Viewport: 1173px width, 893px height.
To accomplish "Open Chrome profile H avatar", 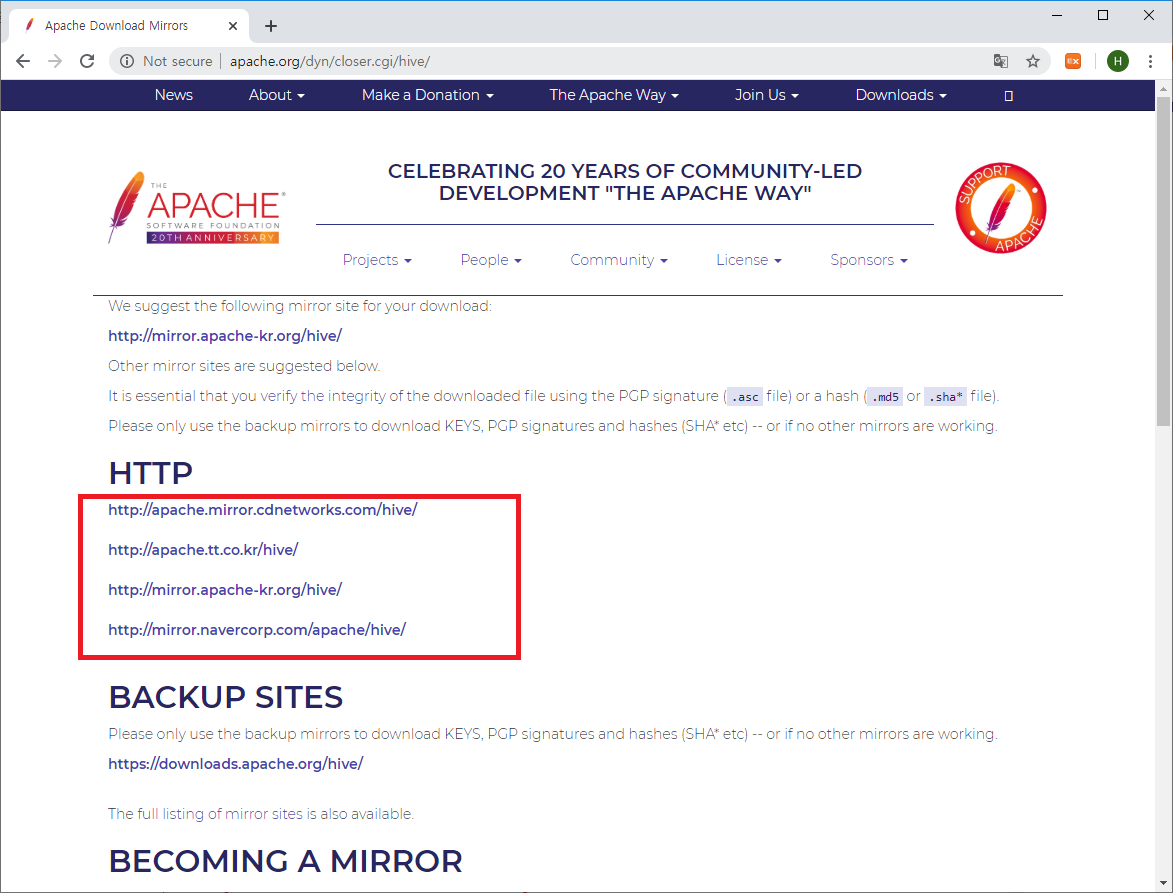I will [1118, 61].
